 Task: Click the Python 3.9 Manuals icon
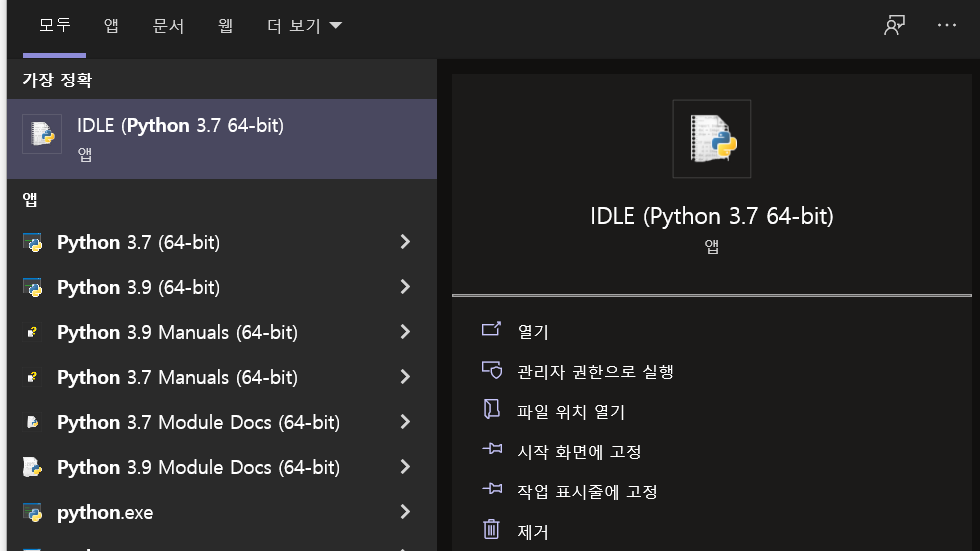(x=32, y=332)
